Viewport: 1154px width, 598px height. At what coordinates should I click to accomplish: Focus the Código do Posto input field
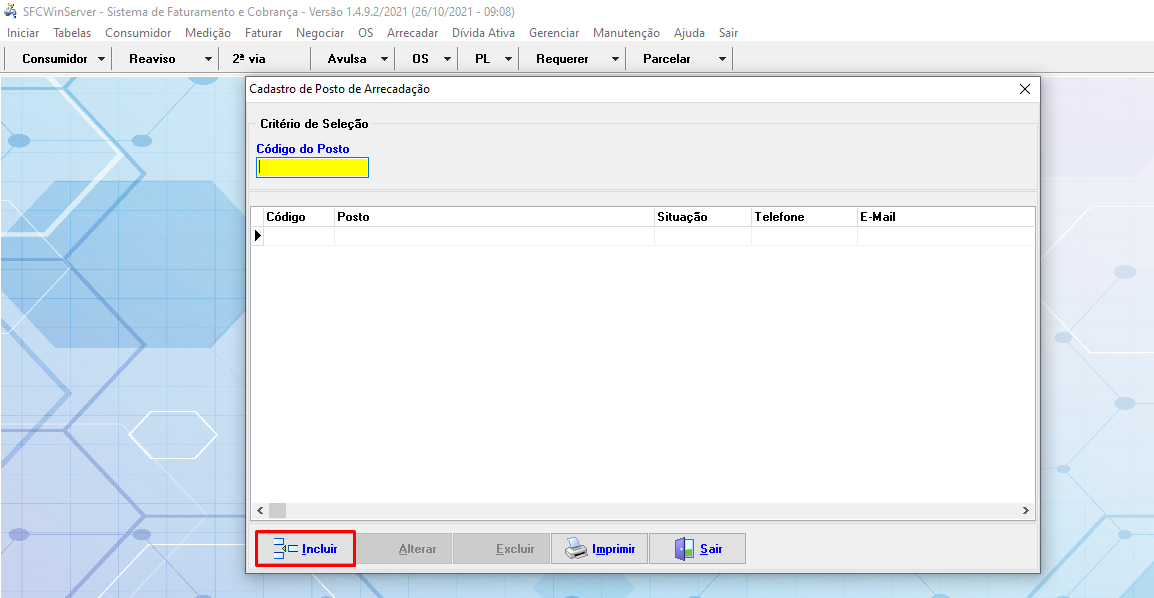coord(313,168)
